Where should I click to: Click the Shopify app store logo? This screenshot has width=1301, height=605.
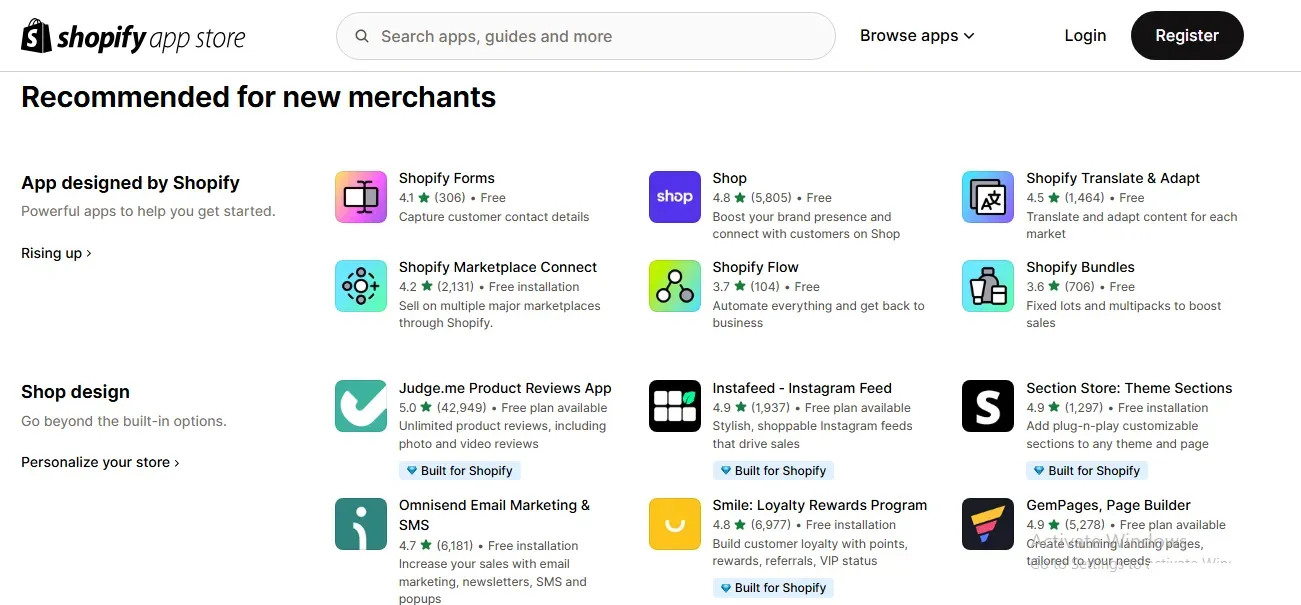point(133,37)
